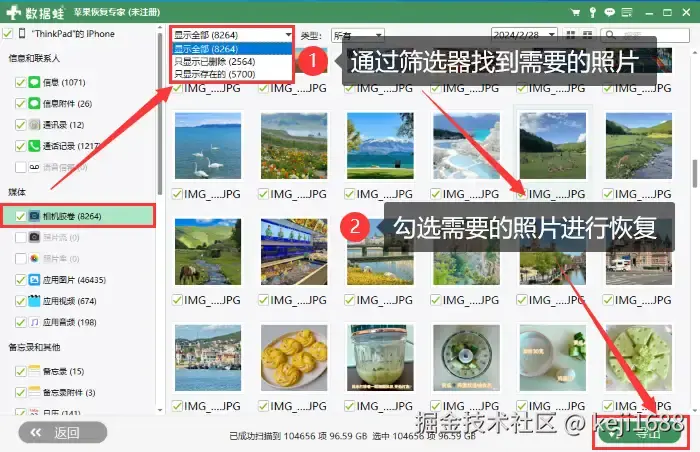The width and height of the screenshot is (700, 452).
Task: Select 显示全部 (8264) in filter list
Action: tap(232, 49)
